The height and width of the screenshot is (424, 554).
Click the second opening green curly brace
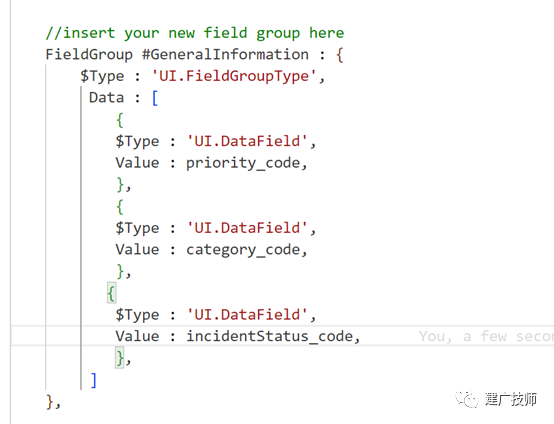(120, 206)
